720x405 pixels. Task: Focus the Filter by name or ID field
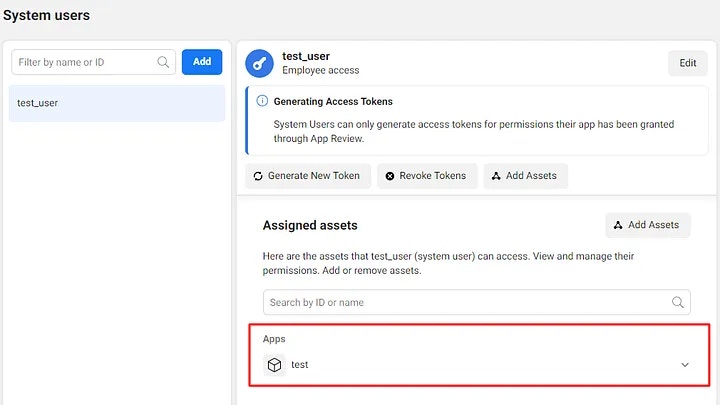93,62
